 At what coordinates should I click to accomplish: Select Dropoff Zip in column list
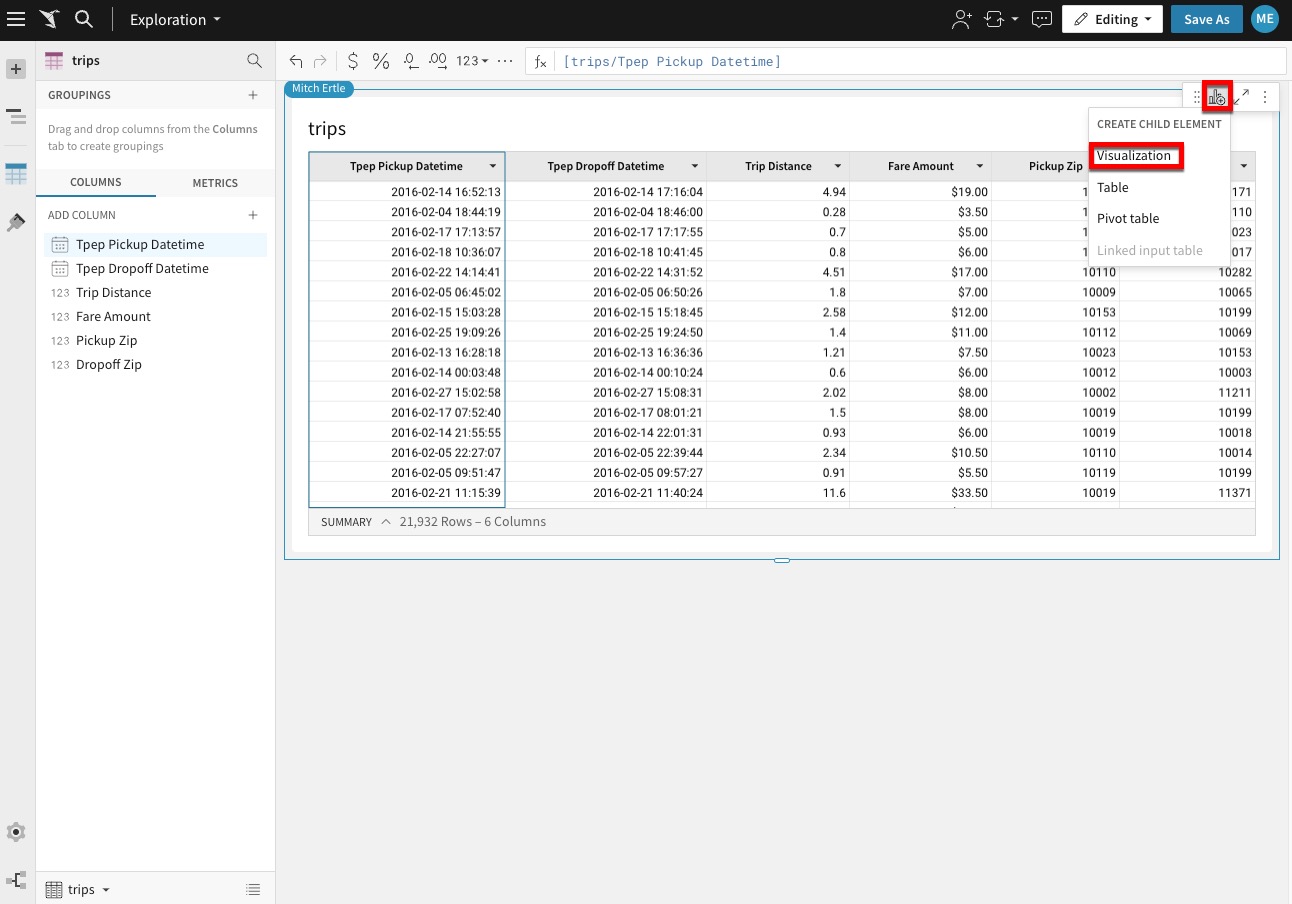[x=155, y=364]
